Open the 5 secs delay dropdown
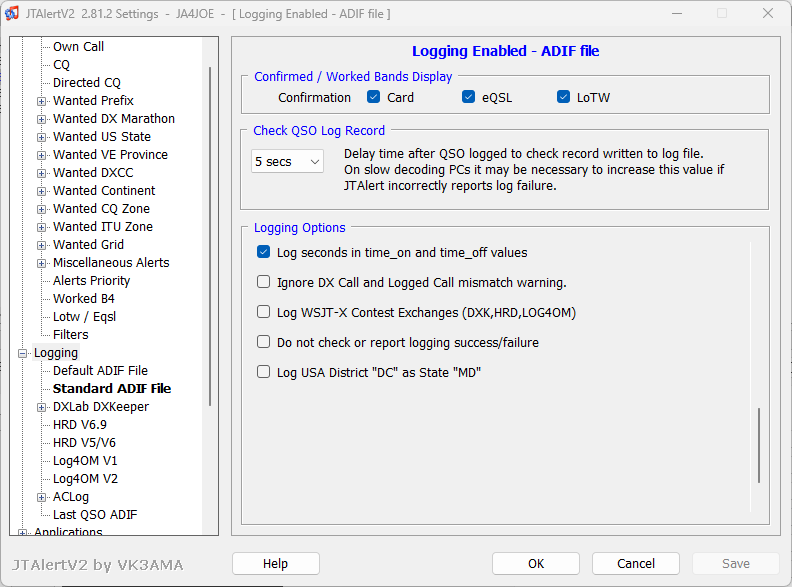 click(x=287, y=161)
